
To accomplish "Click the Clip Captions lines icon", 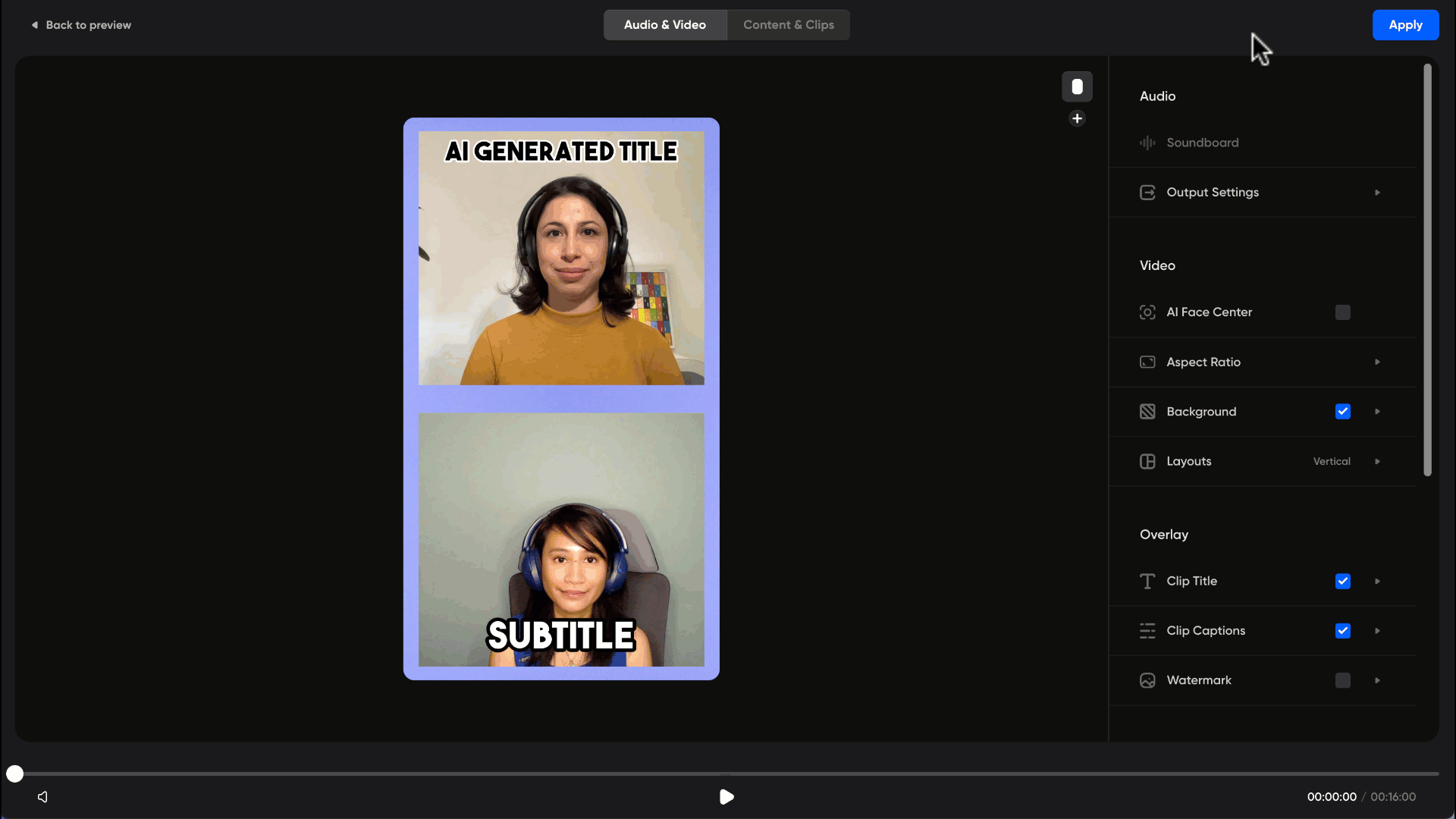I will point(1147,631).
